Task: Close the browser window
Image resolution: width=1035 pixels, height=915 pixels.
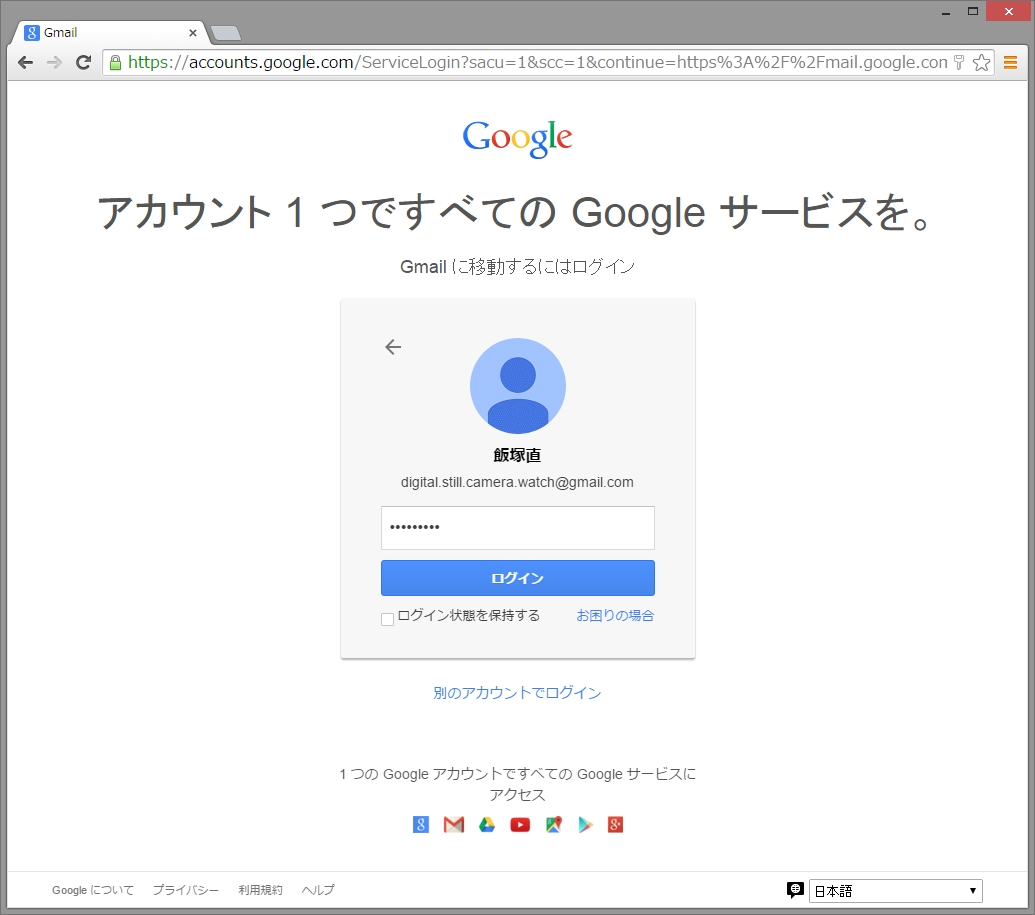Action: pyautogui.click(x=1009, y=11)
